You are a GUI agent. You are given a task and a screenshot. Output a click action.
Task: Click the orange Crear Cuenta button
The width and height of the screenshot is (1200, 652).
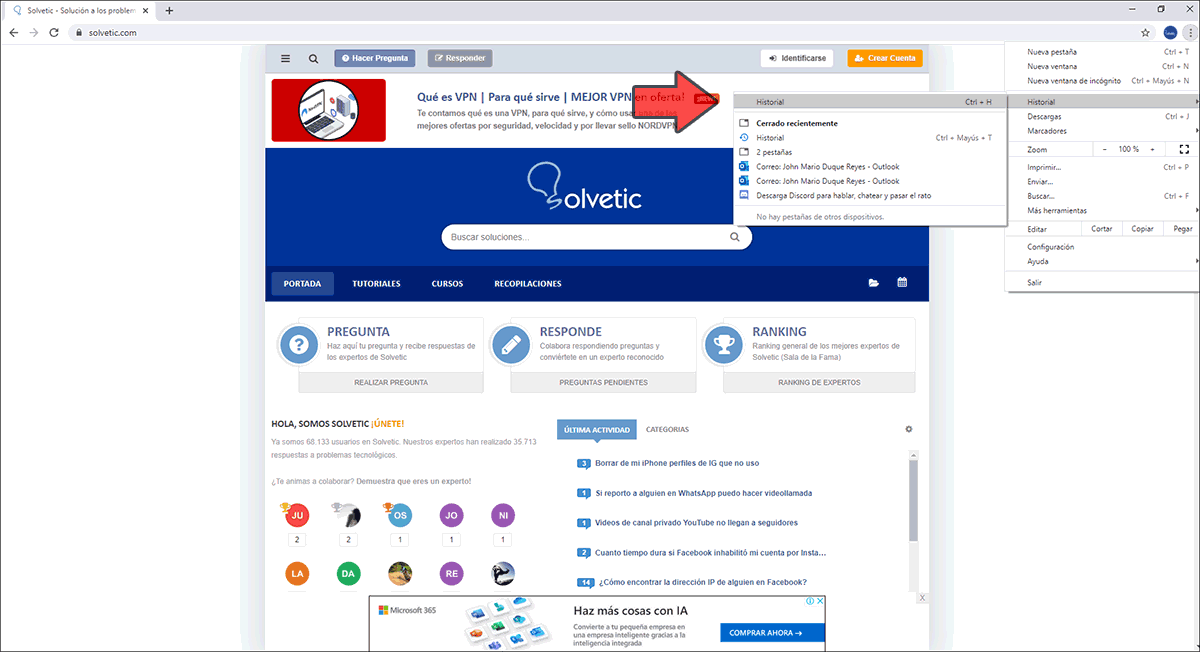point(885,58)
